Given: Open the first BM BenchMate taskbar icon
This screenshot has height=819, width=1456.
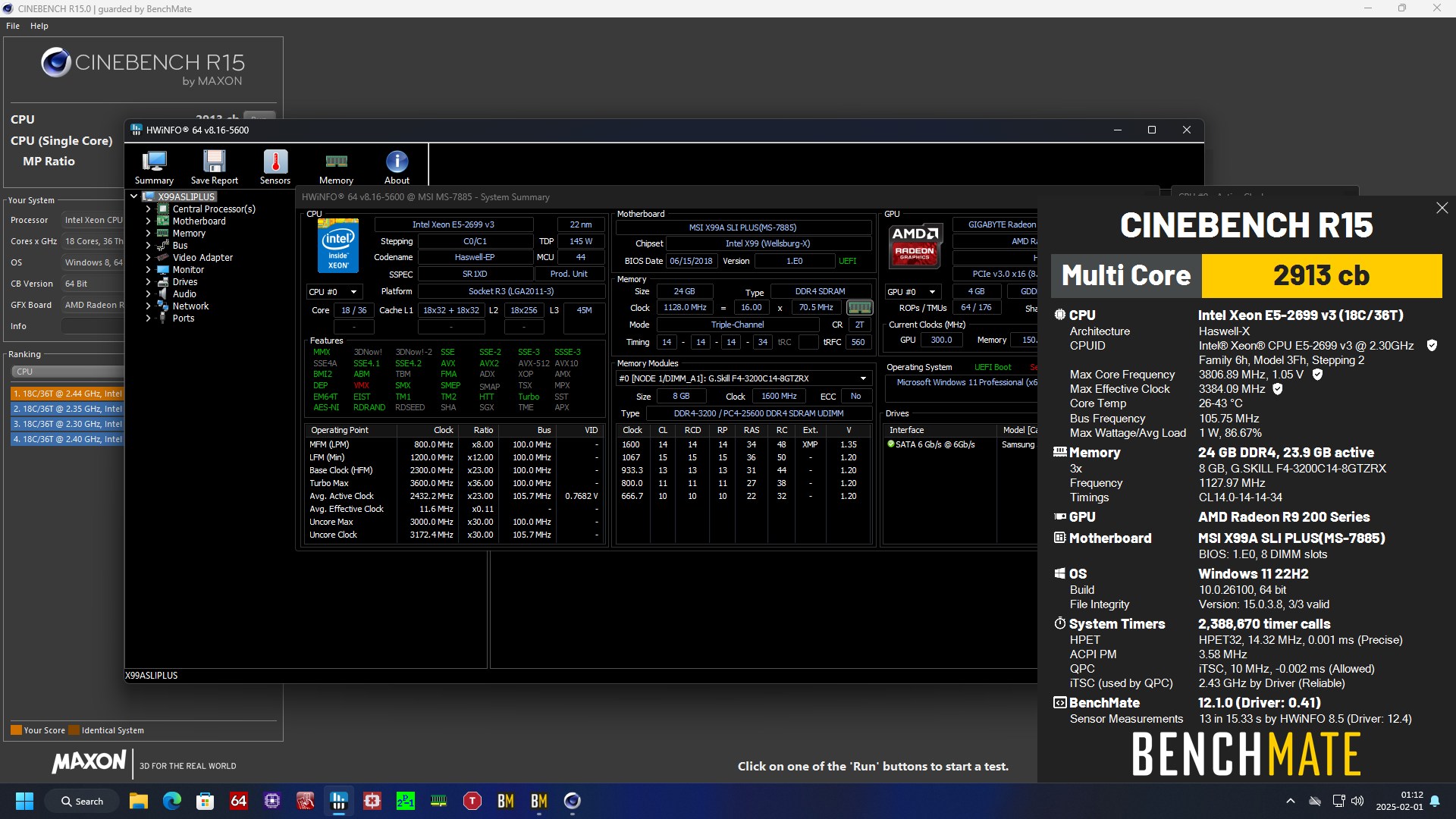Looking at the screenshot, I should pos(506,801).
